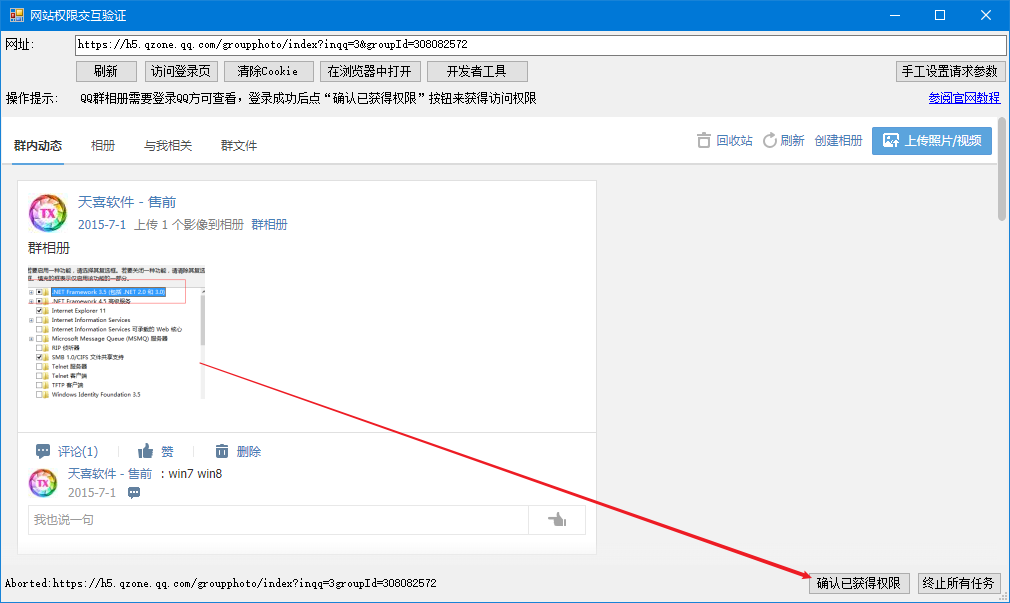Click the vertical scrollbar of the page
Image resolution: width=1010 pixels, height=603 pixels.
pyautogui.click(x=1002, y=169)
